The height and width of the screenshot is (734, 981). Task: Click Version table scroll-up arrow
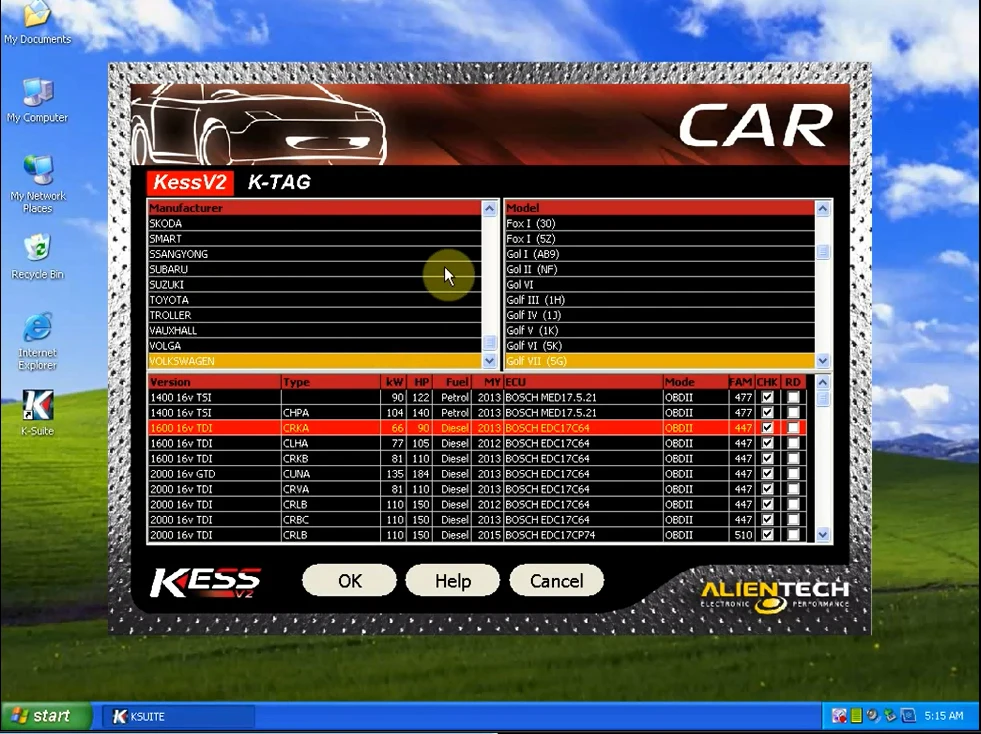coord(823,382)
